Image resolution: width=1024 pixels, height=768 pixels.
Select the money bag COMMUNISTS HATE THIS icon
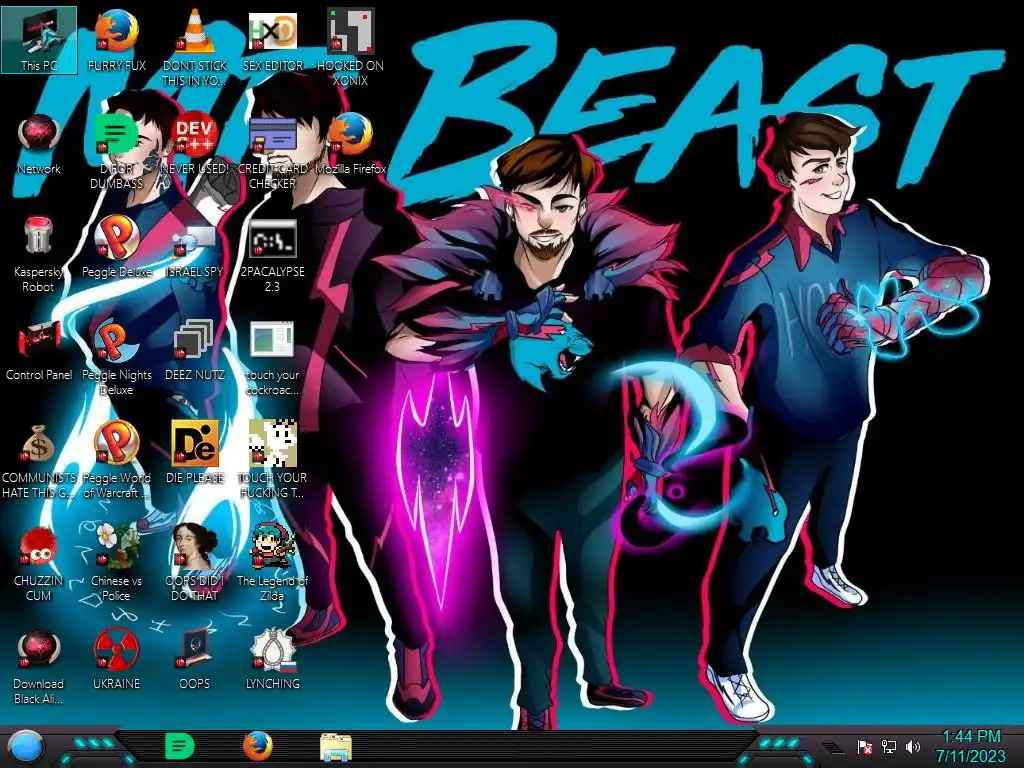click(39, 460)
